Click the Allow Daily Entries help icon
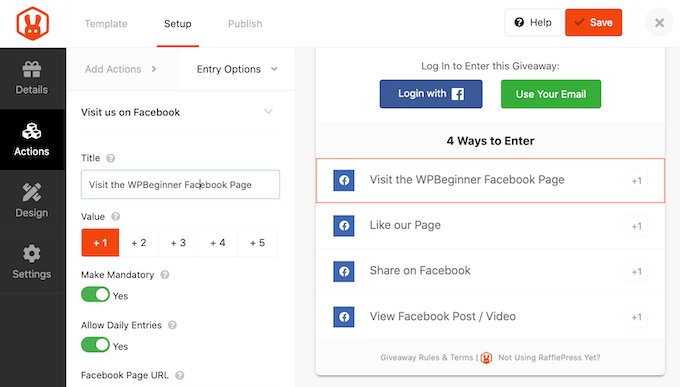The image size is (680, 387). point(172,325)
